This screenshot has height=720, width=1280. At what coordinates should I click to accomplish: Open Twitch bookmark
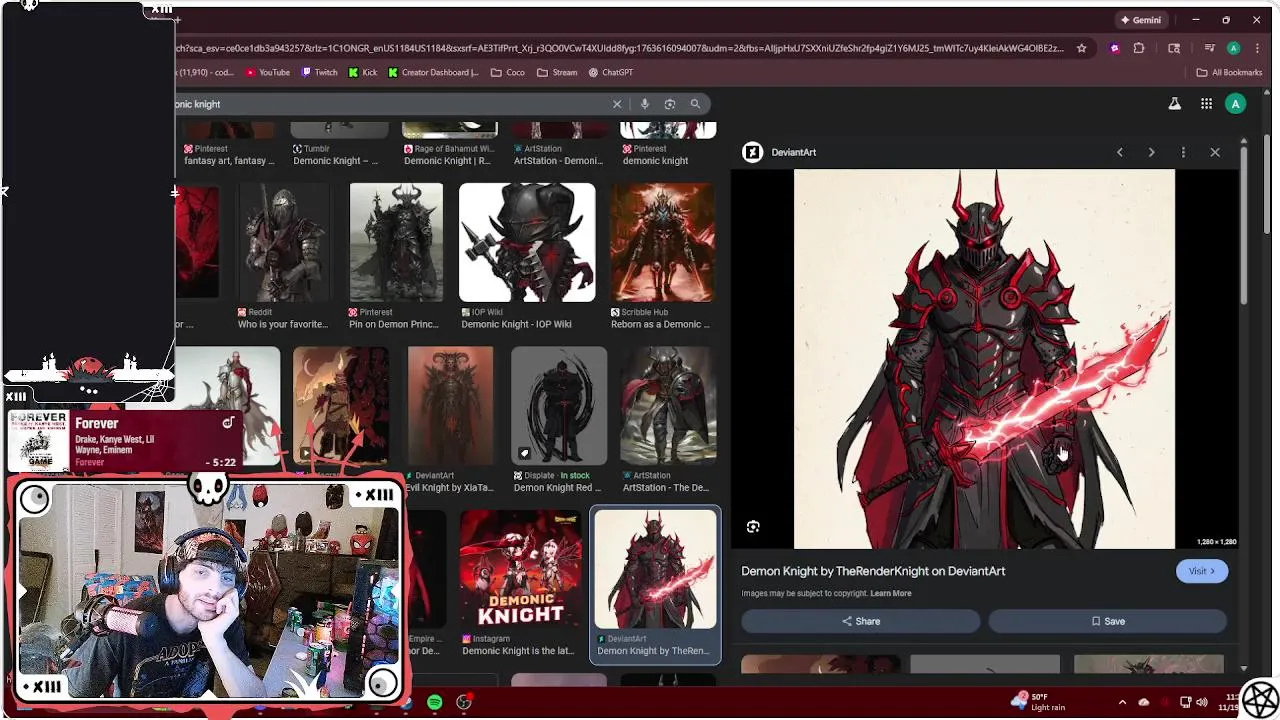click(x=320, y=72)
